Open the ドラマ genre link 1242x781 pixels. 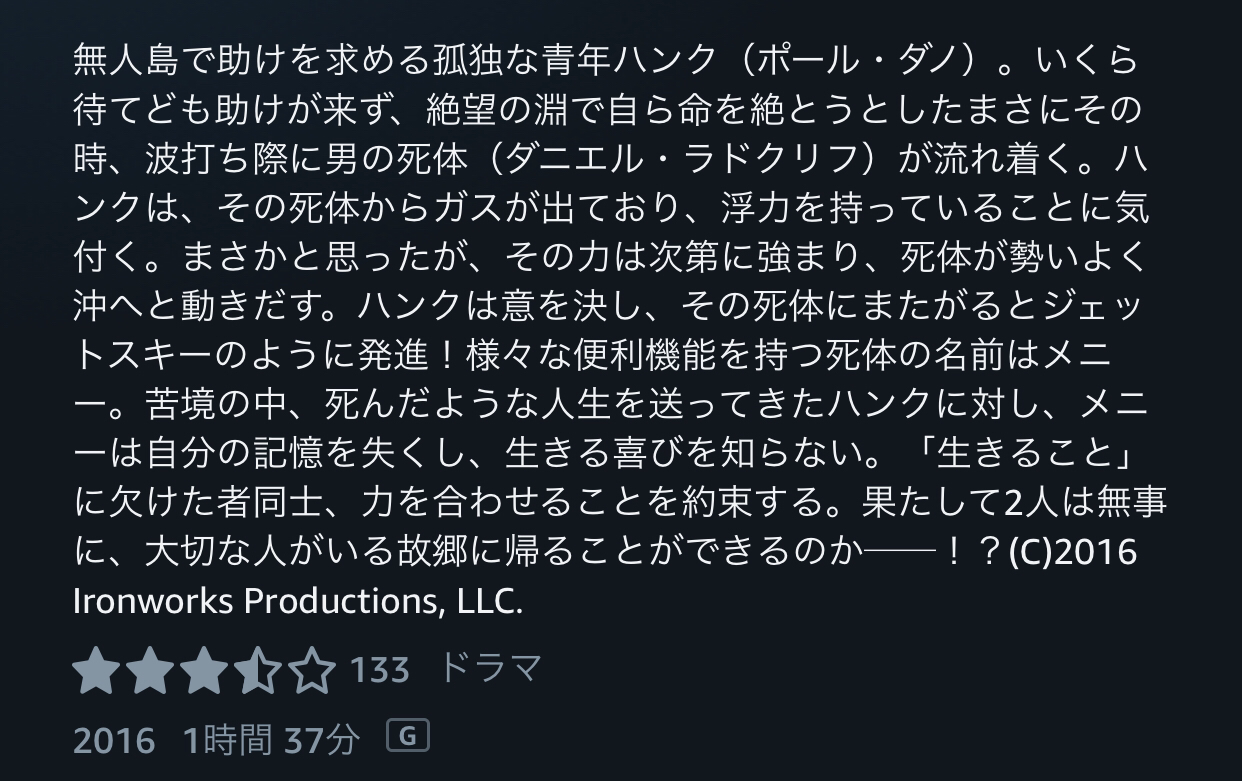pyautogui.click(x=491, y=668)
